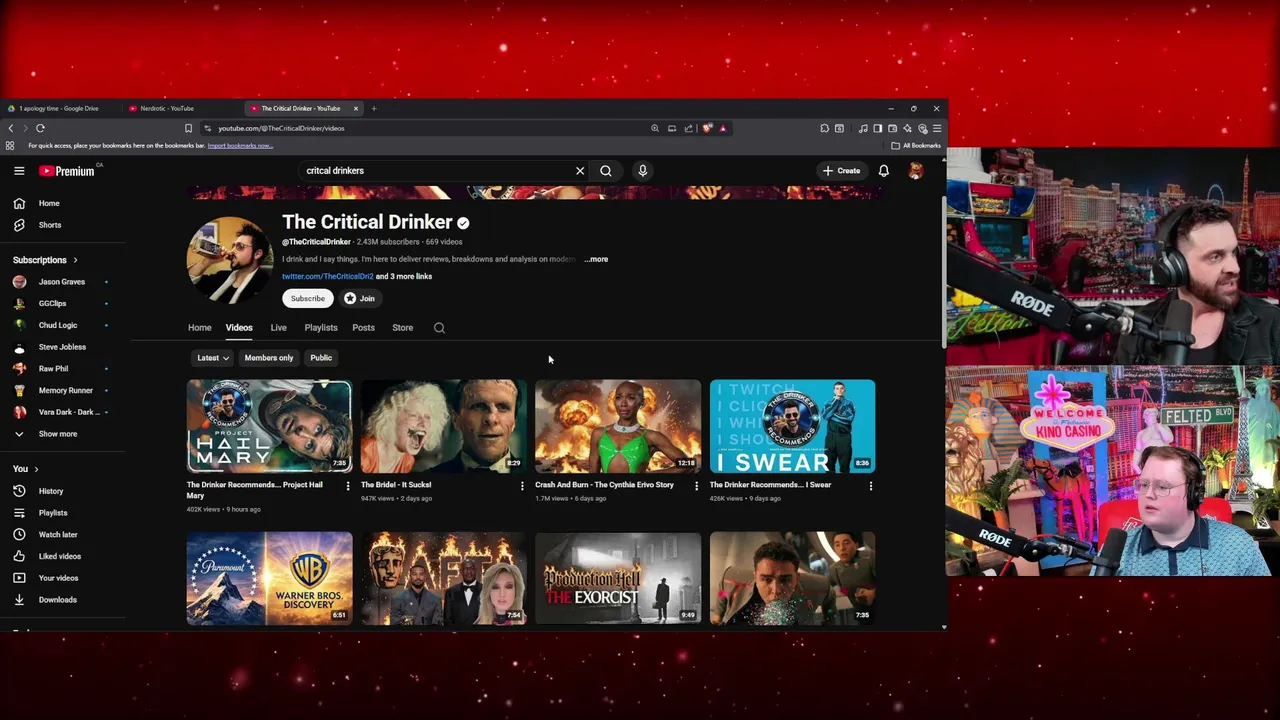Switch to the channel Store tab
Screen dimensions: 1280x720
(x=402, y=328)
